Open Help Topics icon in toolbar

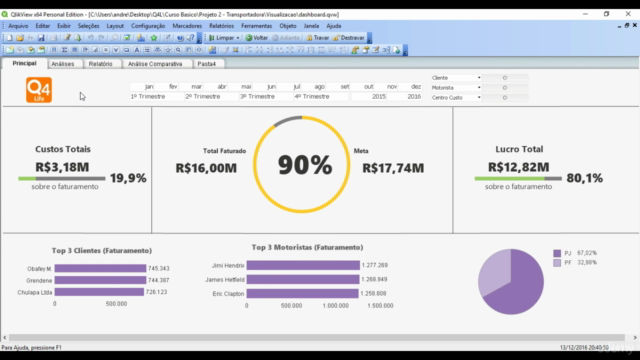pos(180,38)
